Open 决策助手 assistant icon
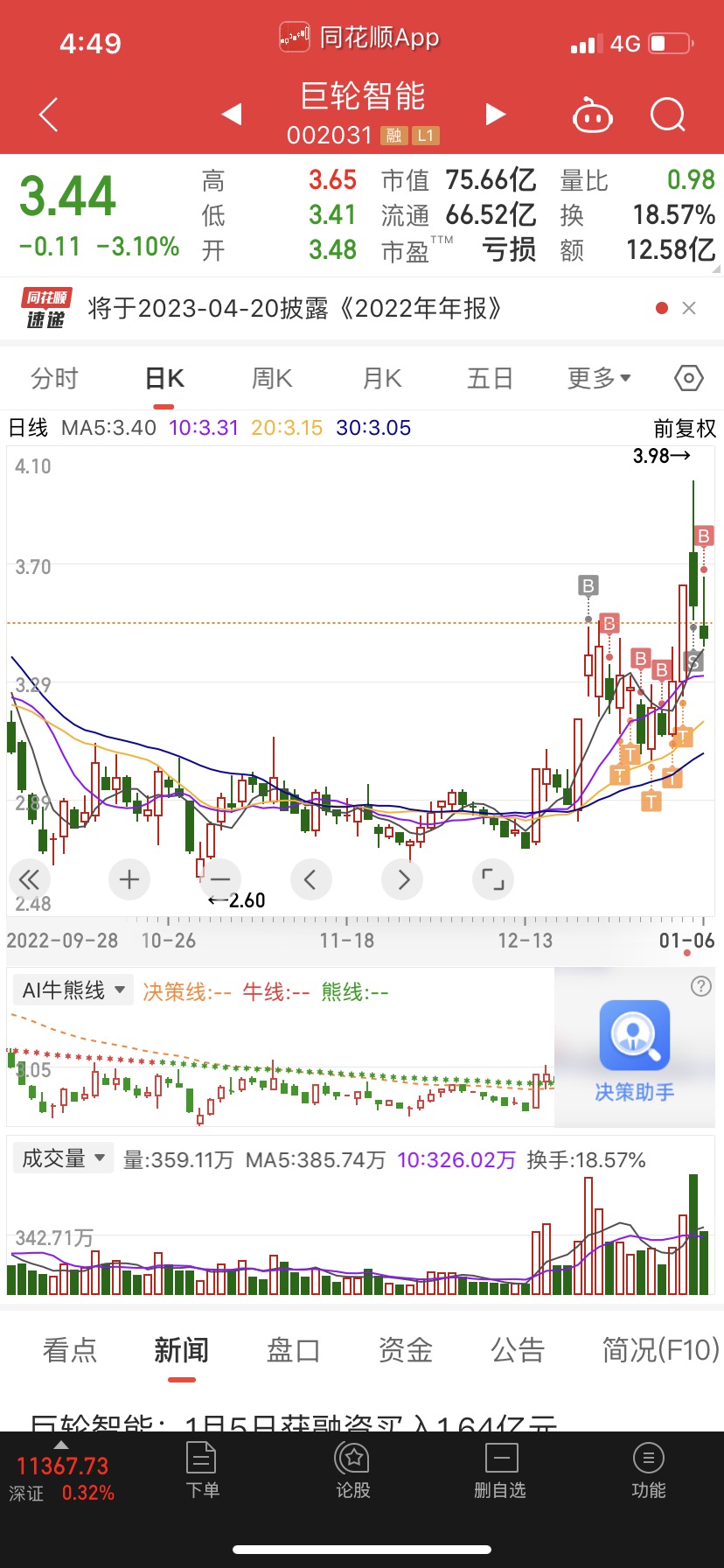The image size is (724, 1568). point(635,1036)
